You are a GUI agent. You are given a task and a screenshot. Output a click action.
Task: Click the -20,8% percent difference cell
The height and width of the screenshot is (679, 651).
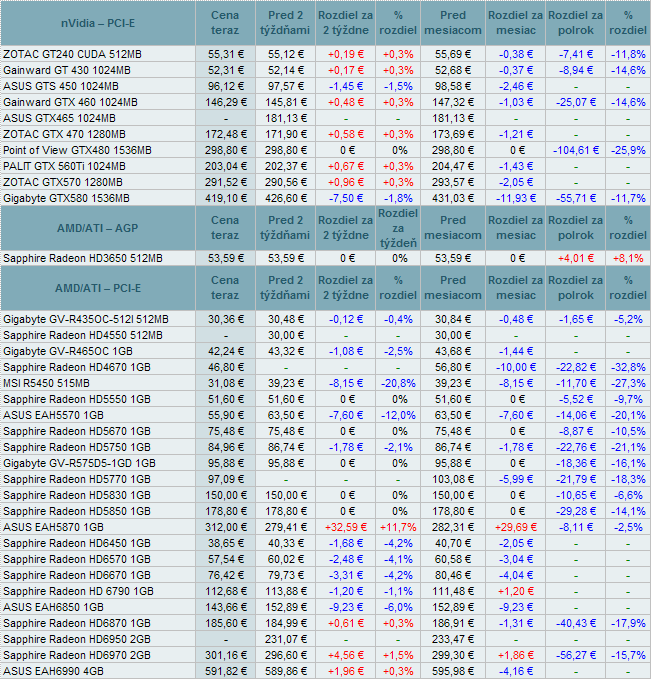(x=398, y=384)
